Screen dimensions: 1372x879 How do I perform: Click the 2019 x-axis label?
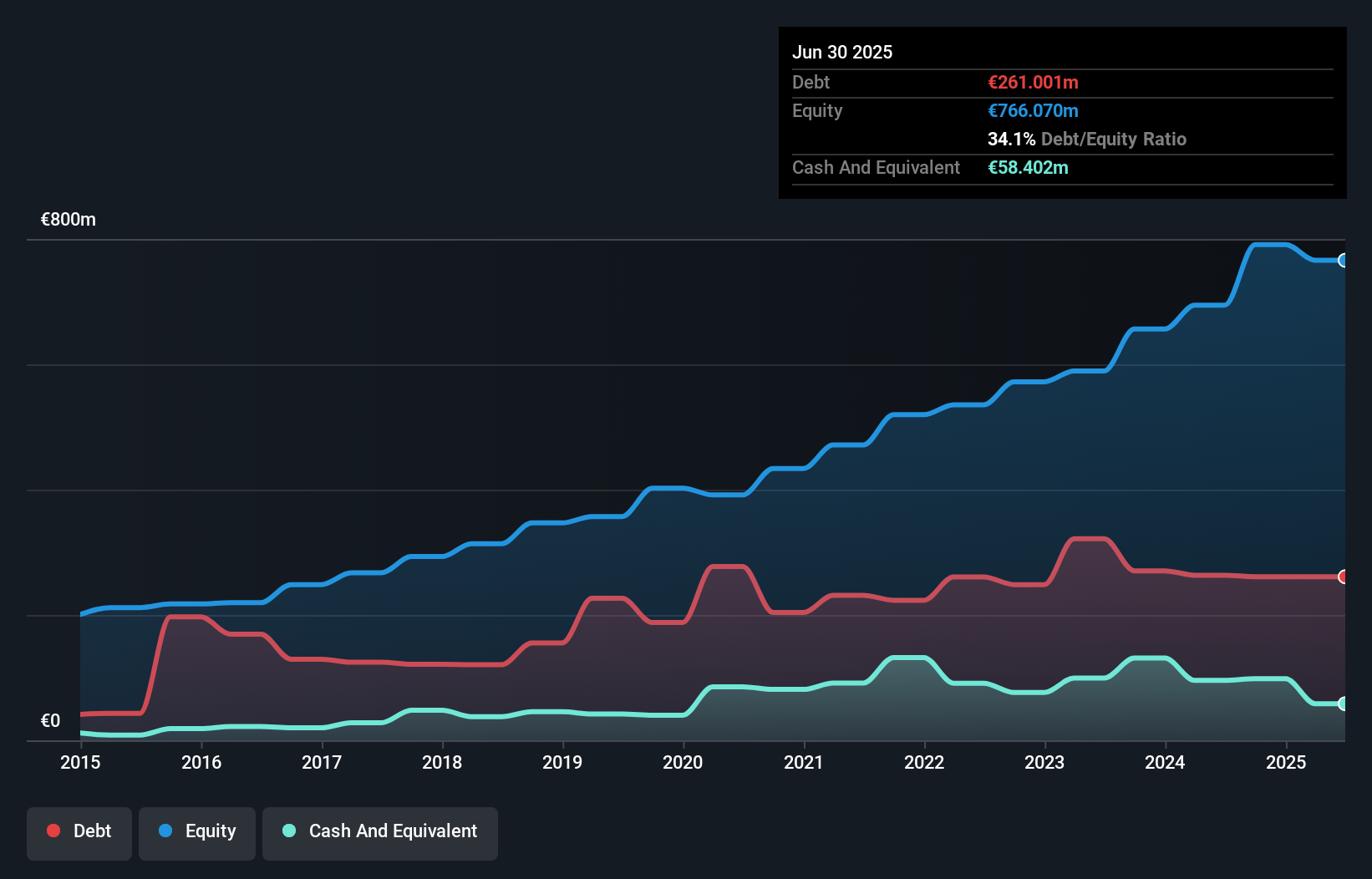click(562, 762)
